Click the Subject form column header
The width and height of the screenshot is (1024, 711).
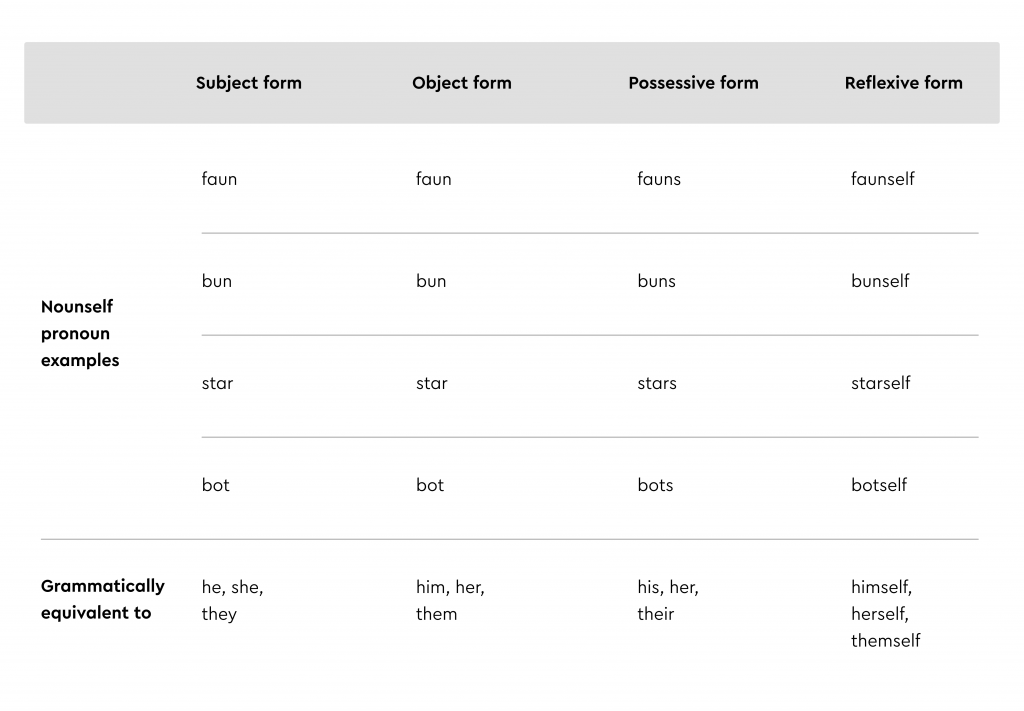point(249,83)
